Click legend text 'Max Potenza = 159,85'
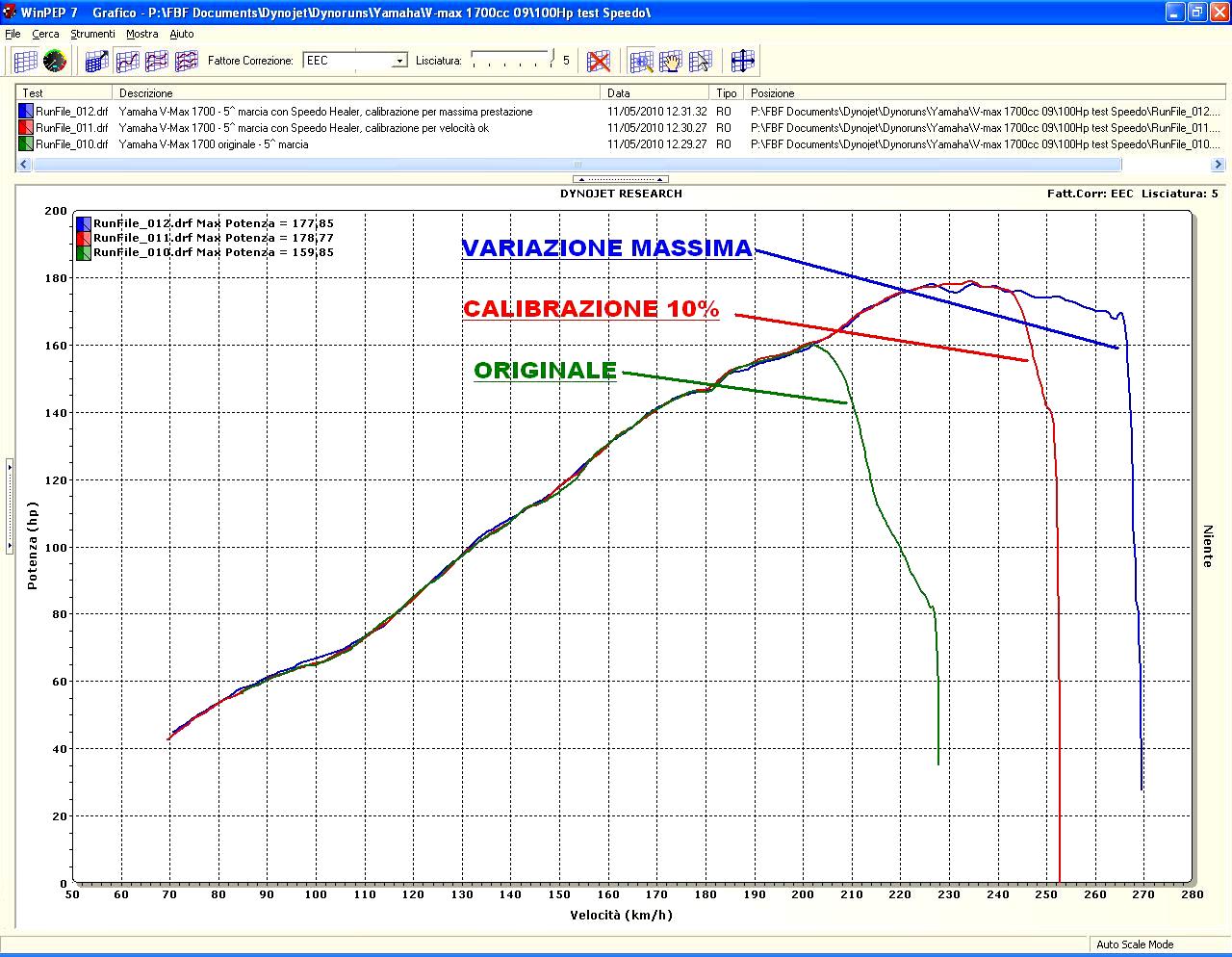 [265, 252]
